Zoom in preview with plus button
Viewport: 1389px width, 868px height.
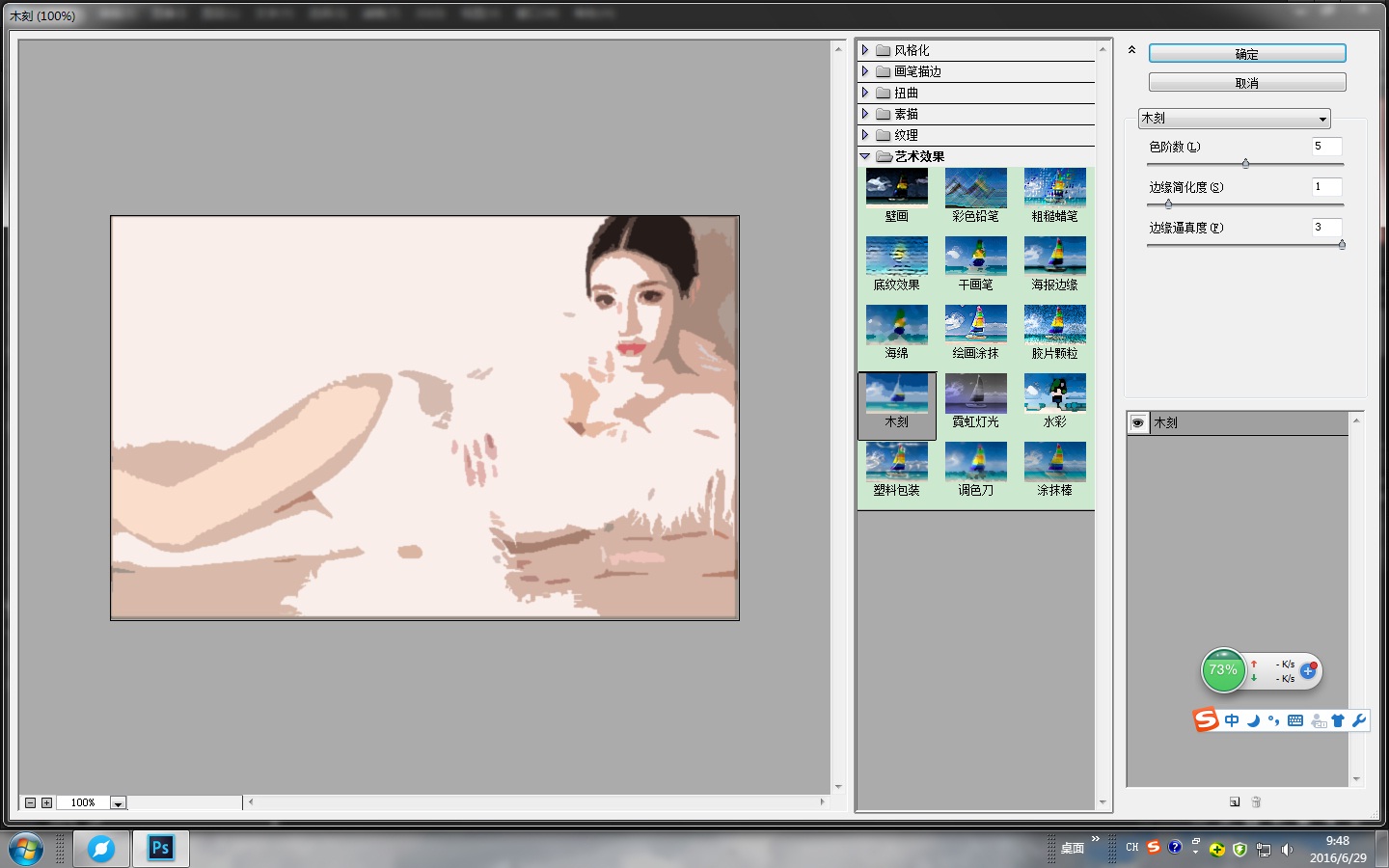pyautogui.click(x=46, y=802)
